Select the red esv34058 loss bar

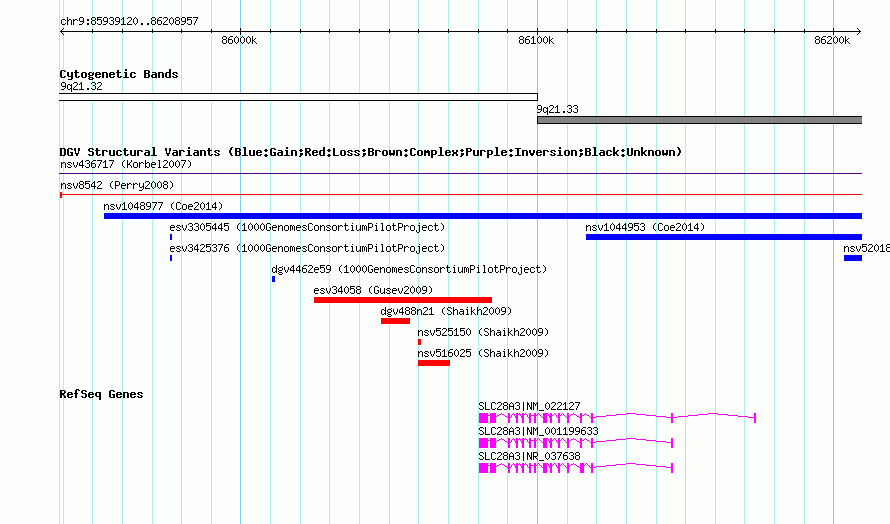click(403, 300)
